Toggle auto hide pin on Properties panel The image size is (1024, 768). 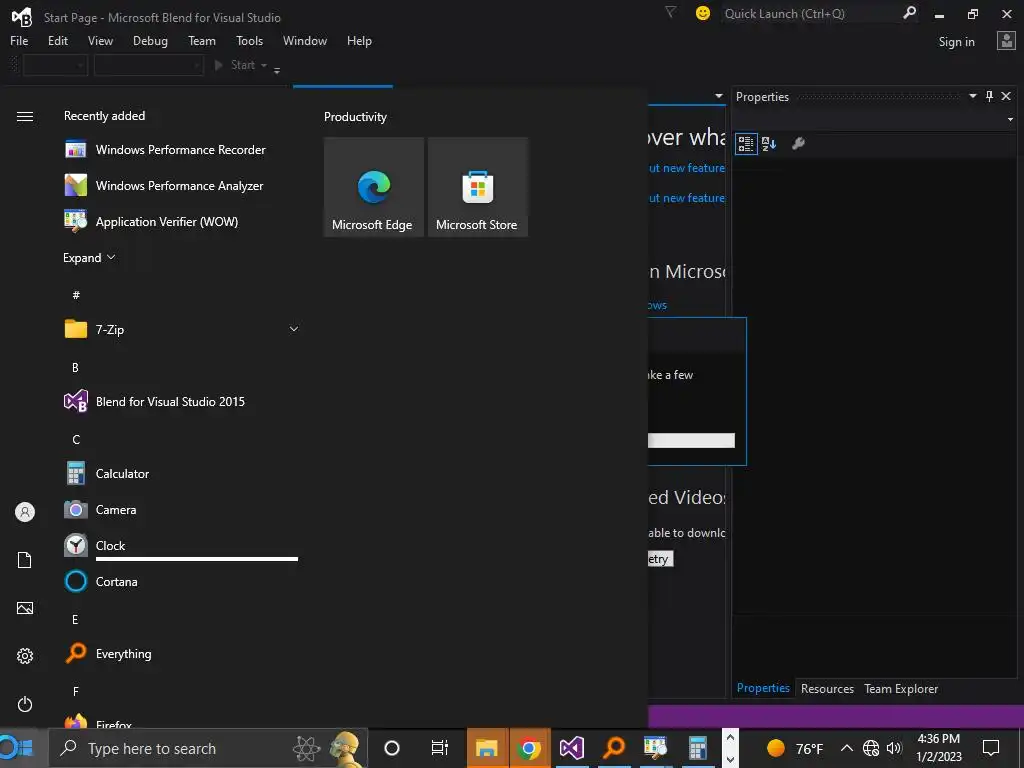989,96
